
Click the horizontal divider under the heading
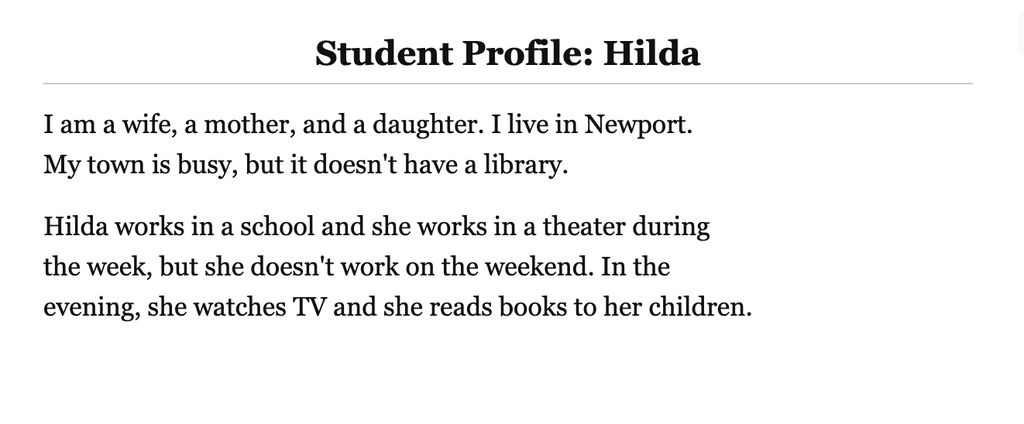(507, 84)
